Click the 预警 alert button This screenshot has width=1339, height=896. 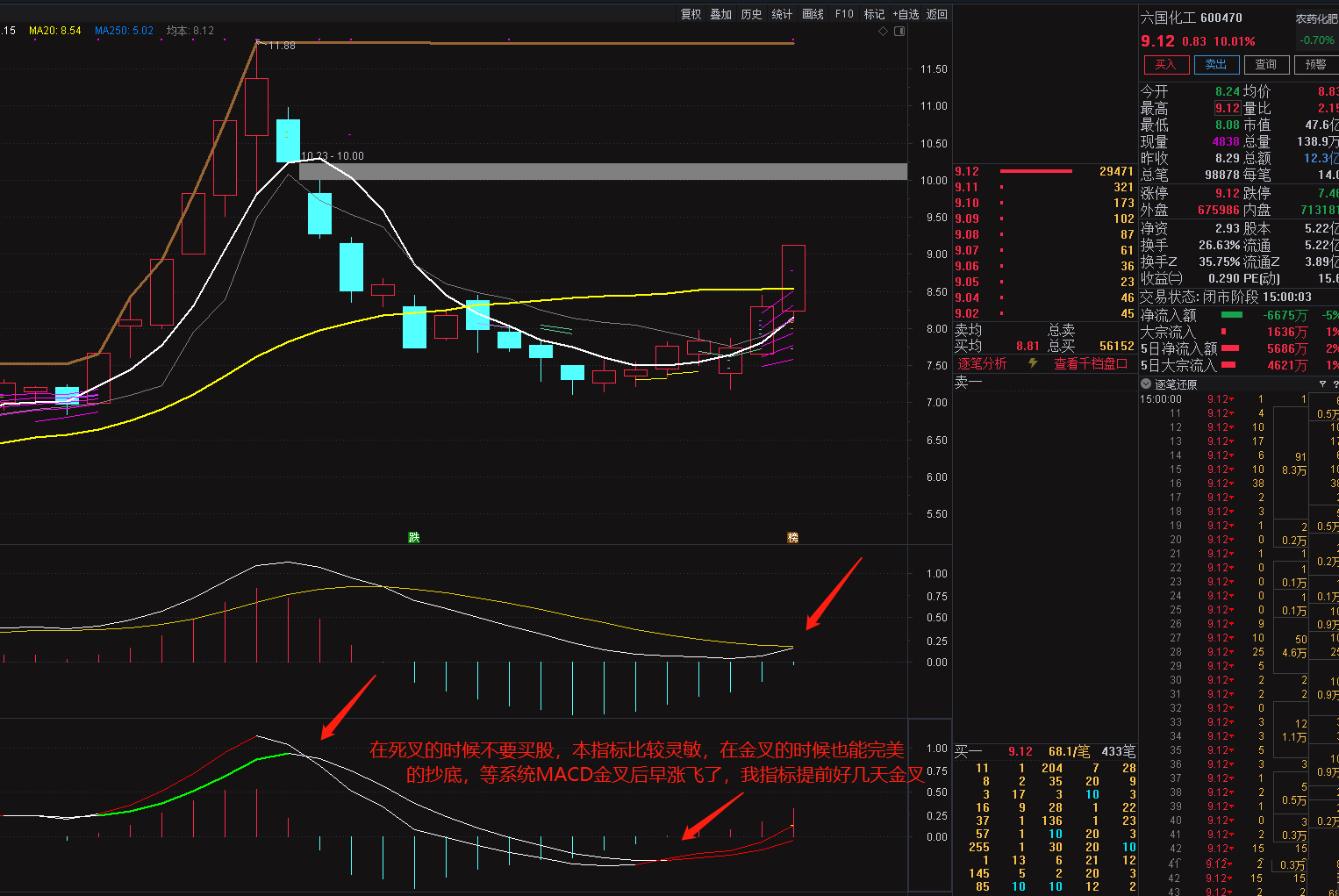coord(1316,65)
